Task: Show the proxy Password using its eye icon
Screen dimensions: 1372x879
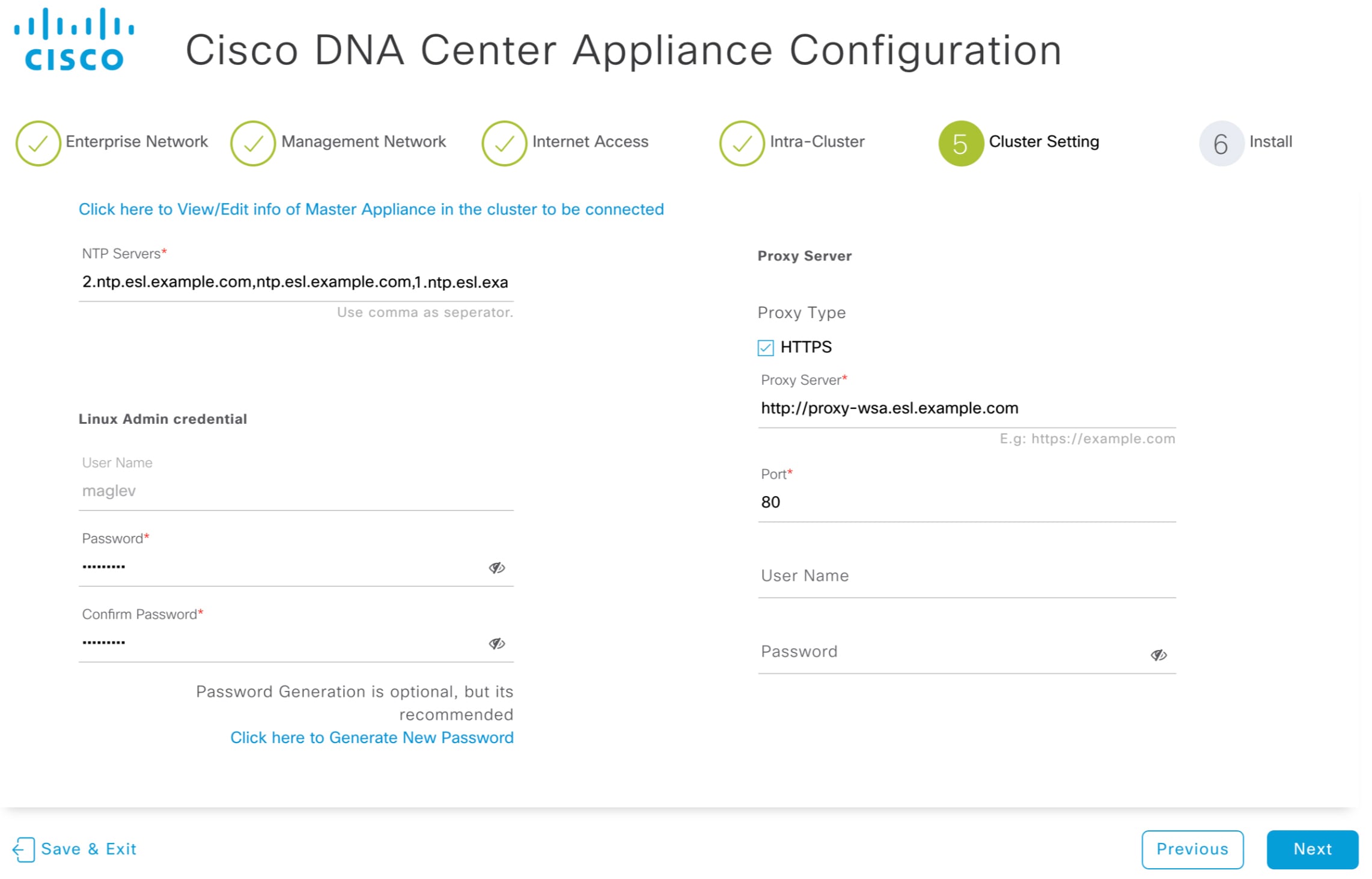Action: [x=1159, y=655]
